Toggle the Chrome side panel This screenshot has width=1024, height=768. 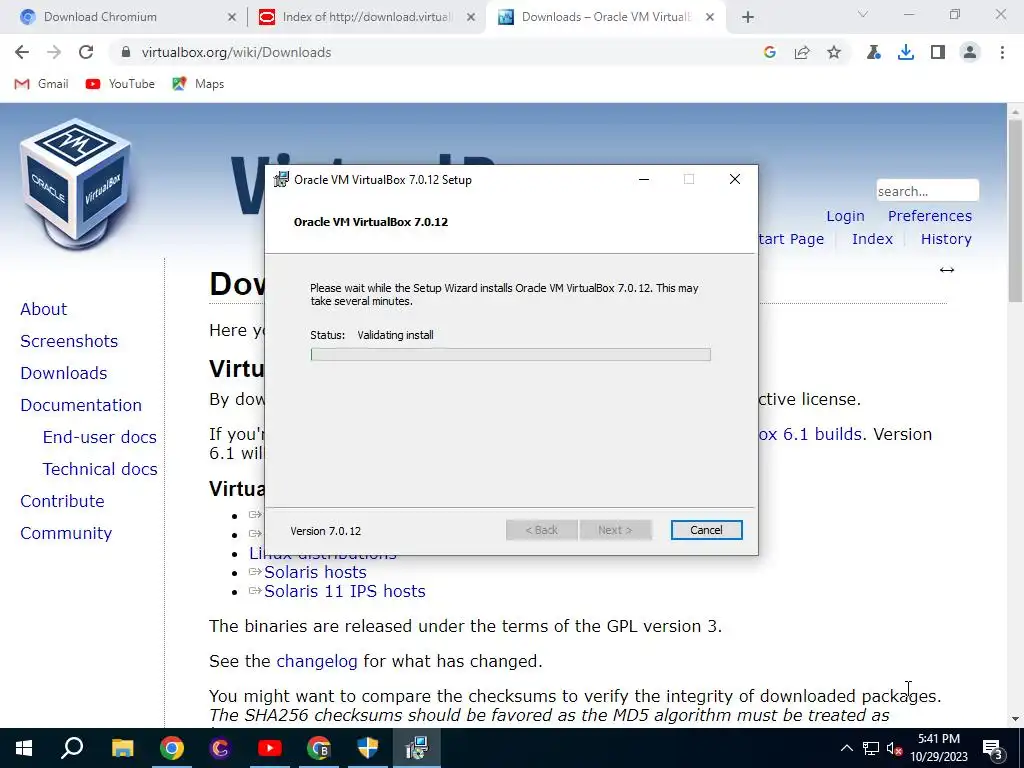pos(938,52)
